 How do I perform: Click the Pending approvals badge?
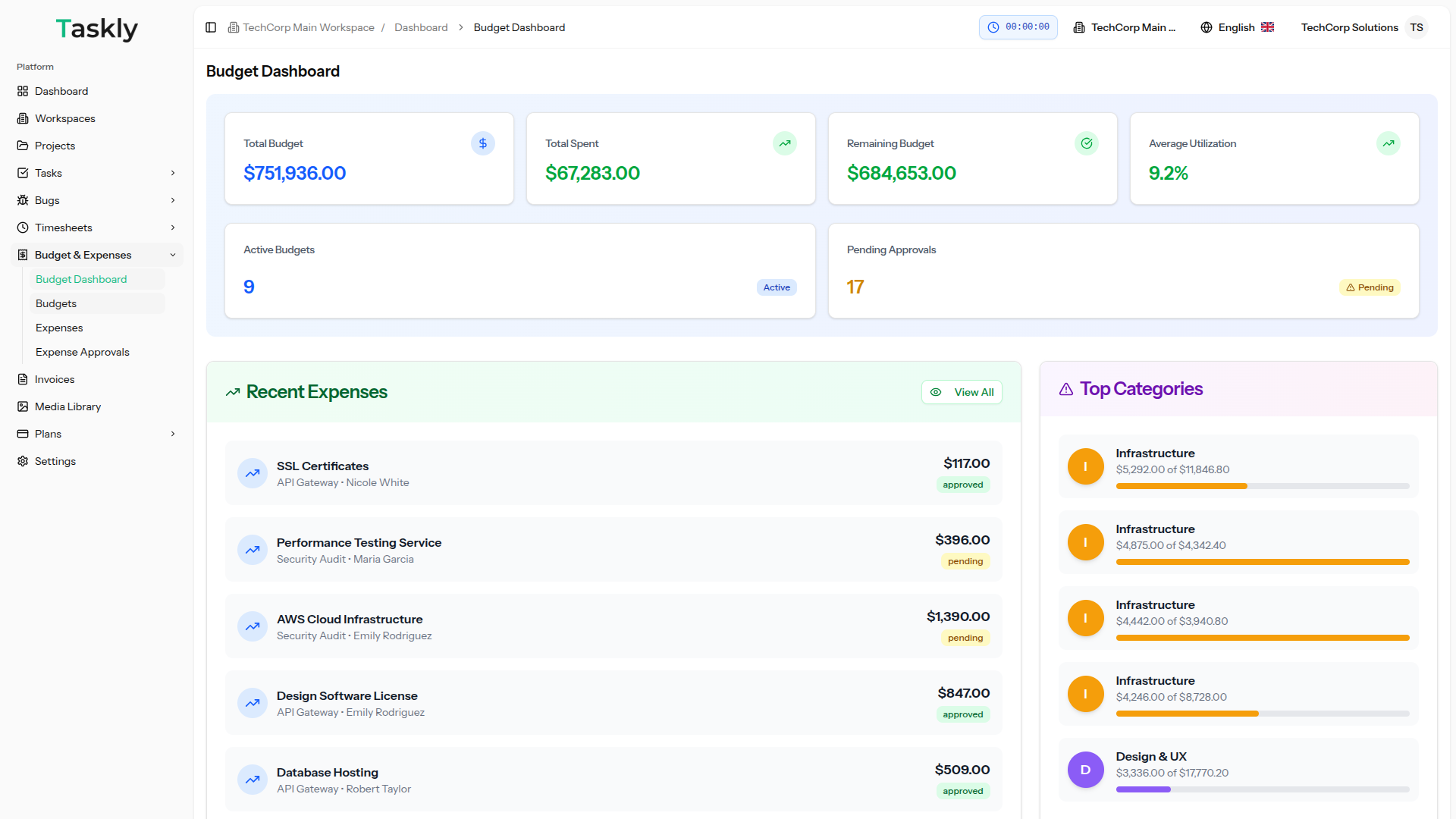pyautogui.click(x=1370, y=287)
